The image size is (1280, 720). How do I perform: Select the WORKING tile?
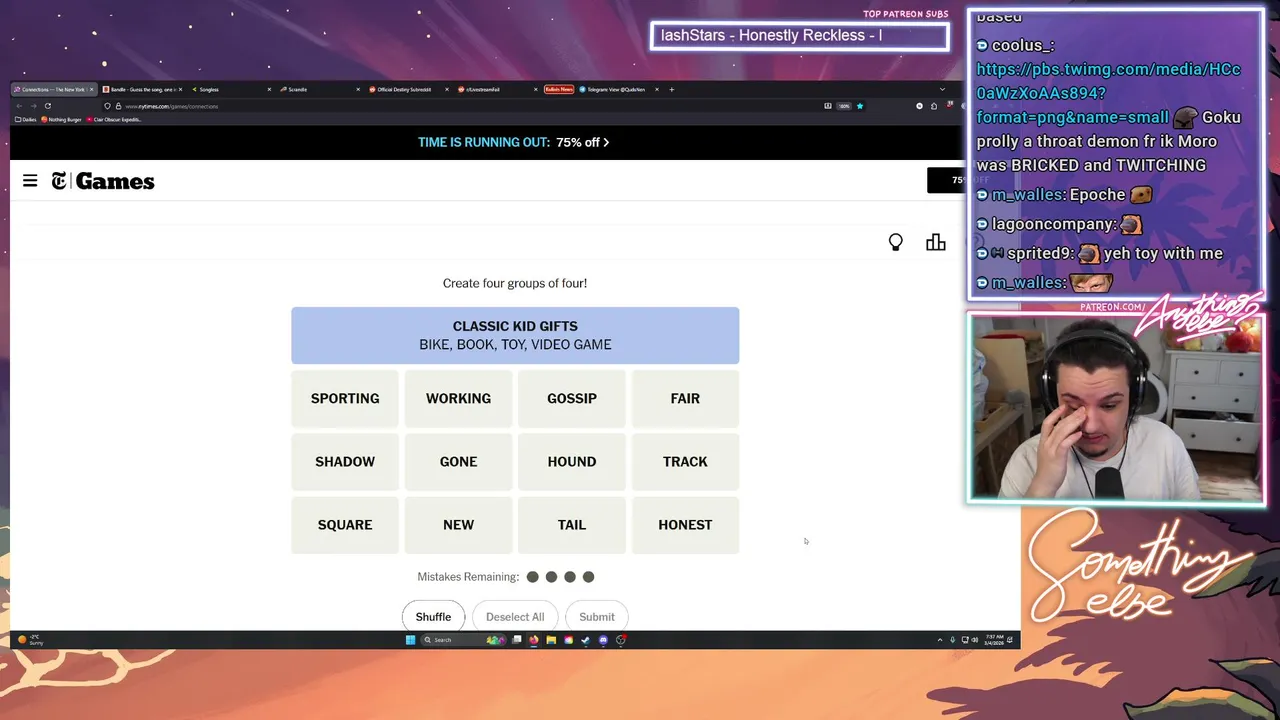[458, 398]
